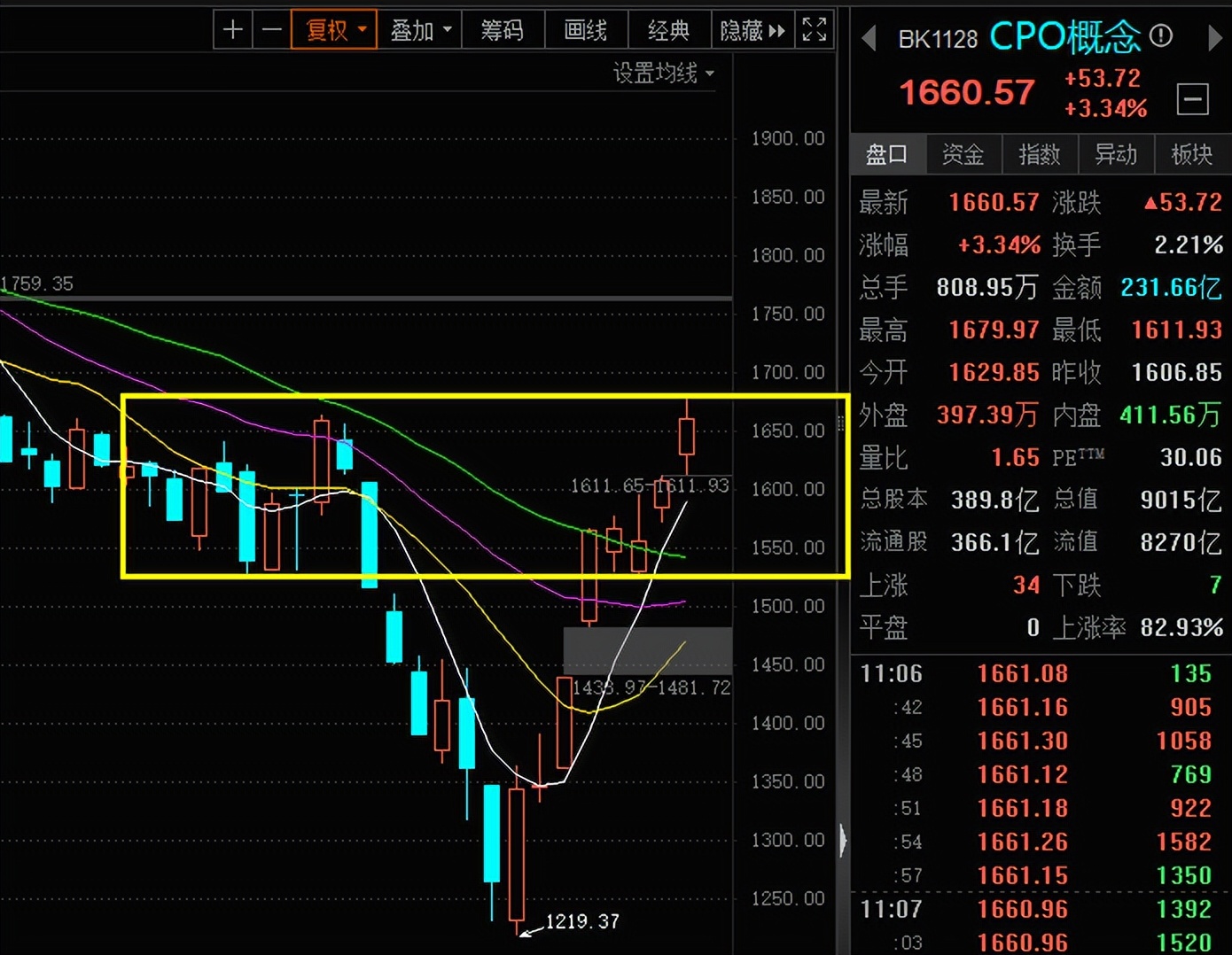Click 最低 value 1611.93
This screenshot has height=955, width=1232.
point(1177,330)
